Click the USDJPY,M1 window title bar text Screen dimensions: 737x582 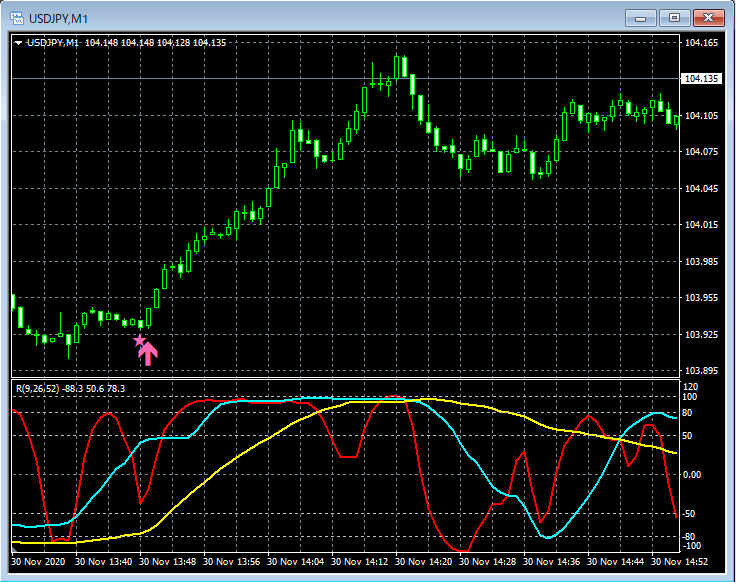(x=59, y=18)
